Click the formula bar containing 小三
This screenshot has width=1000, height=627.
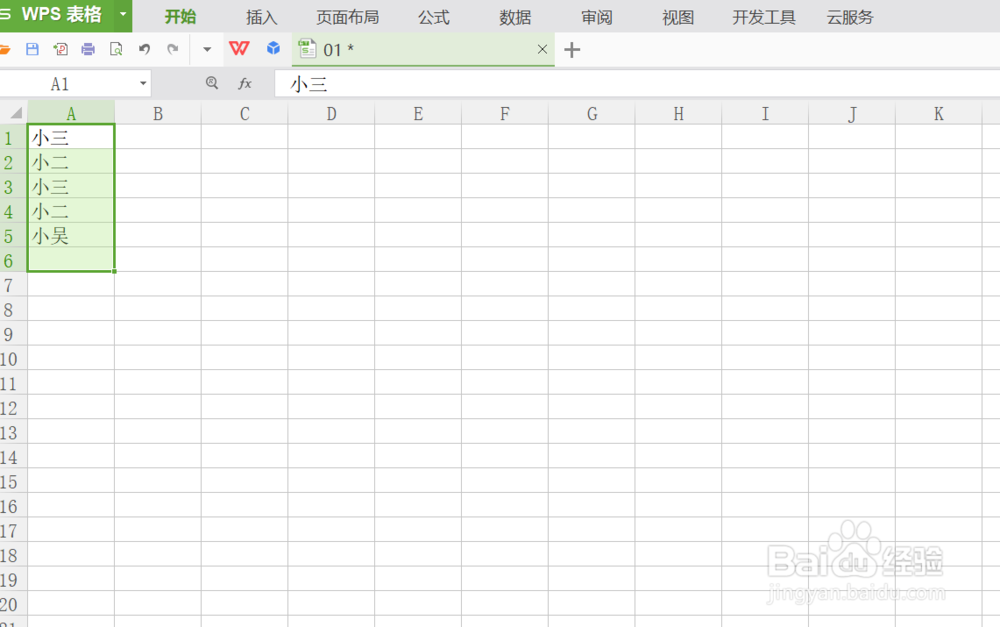[x=637, y=84]
